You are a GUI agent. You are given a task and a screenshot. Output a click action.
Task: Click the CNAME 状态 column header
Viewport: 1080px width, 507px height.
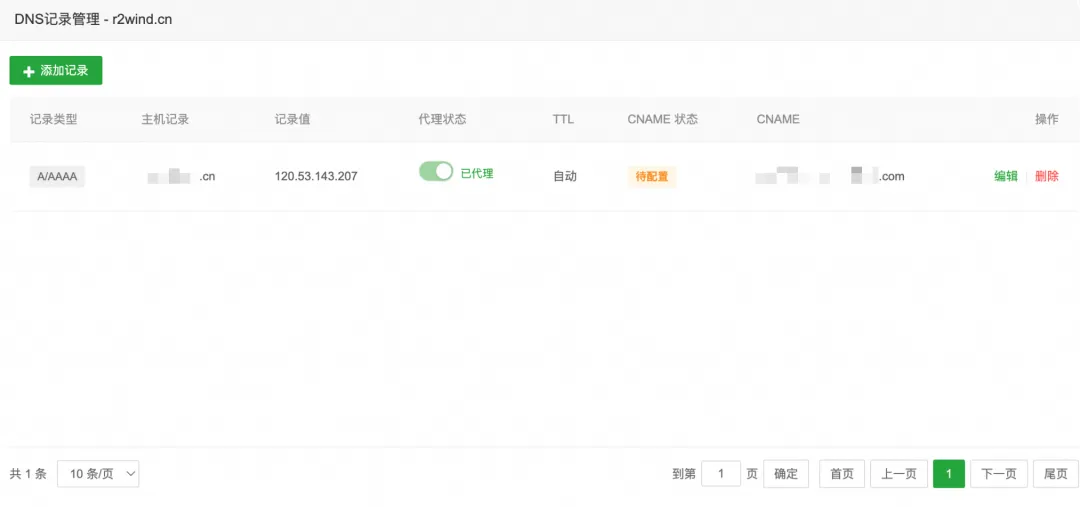coord(663,119)
